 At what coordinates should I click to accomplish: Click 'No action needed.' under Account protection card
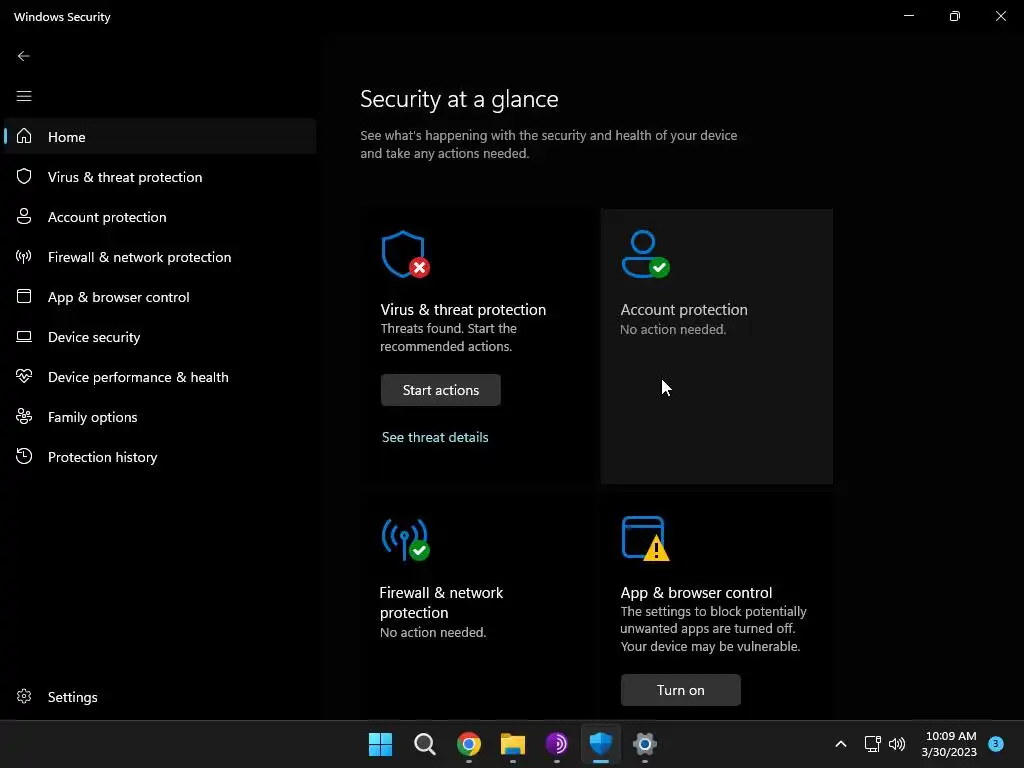(673, 329)
